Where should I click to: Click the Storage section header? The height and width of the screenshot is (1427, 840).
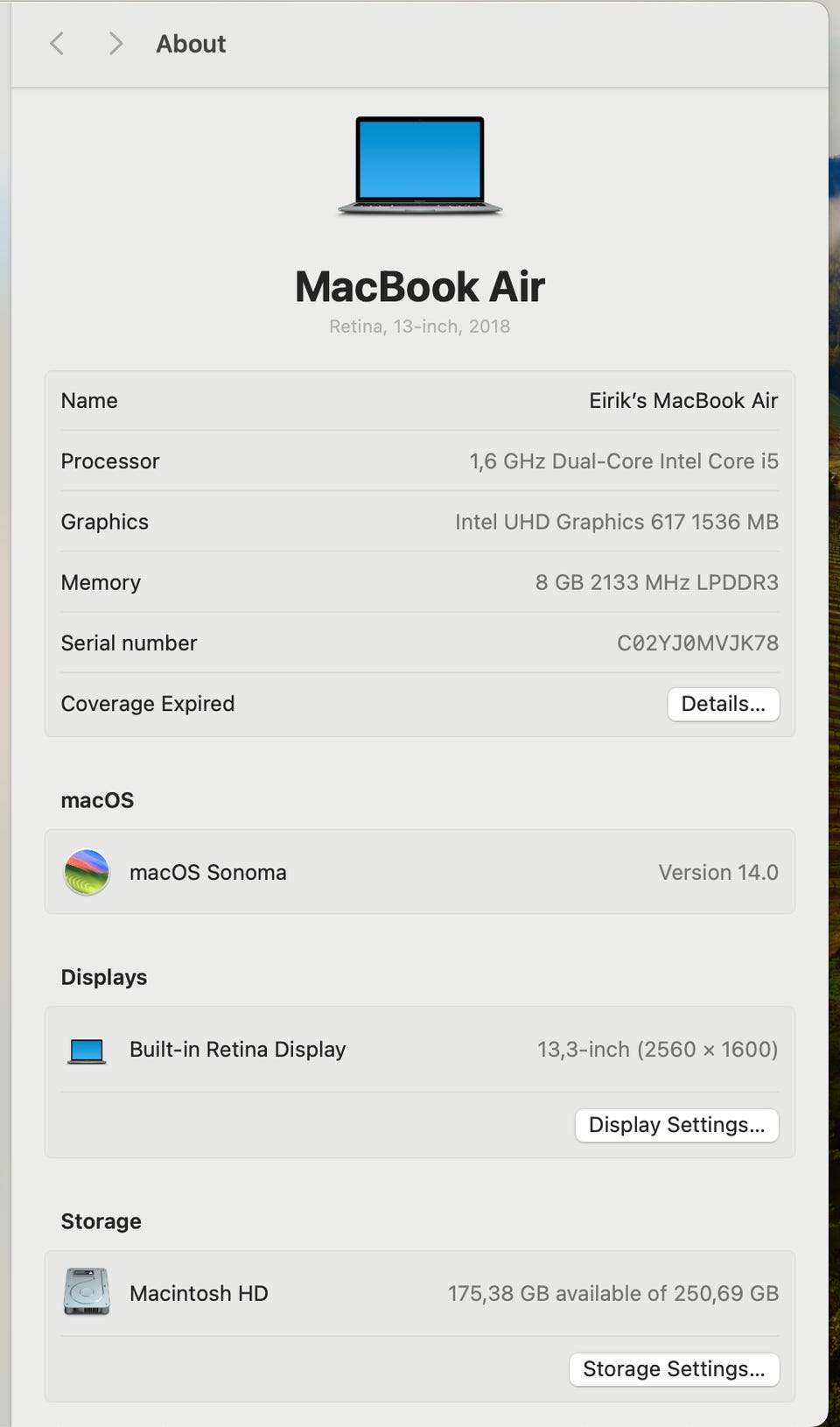coord(101,1221)
